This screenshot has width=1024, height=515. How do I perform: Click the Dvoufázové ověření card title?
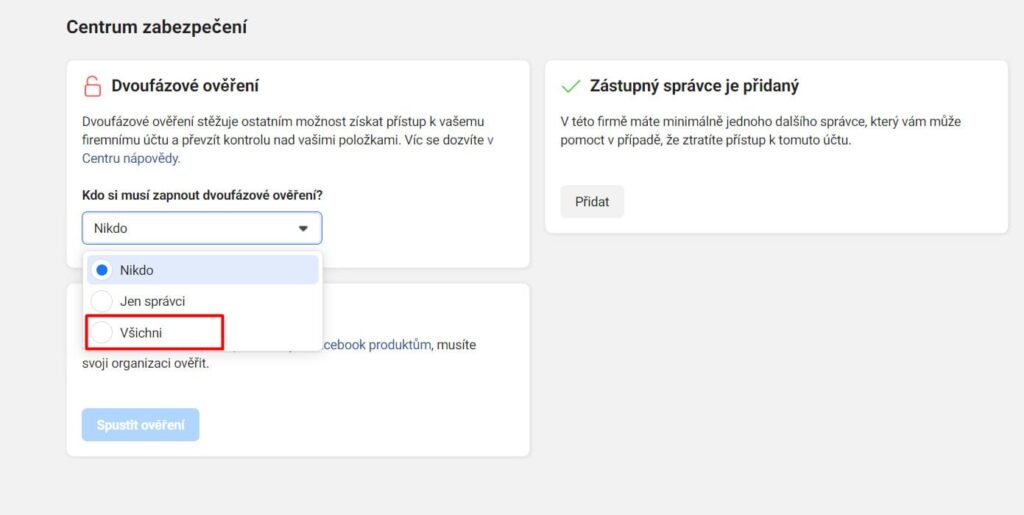point(186,86)
